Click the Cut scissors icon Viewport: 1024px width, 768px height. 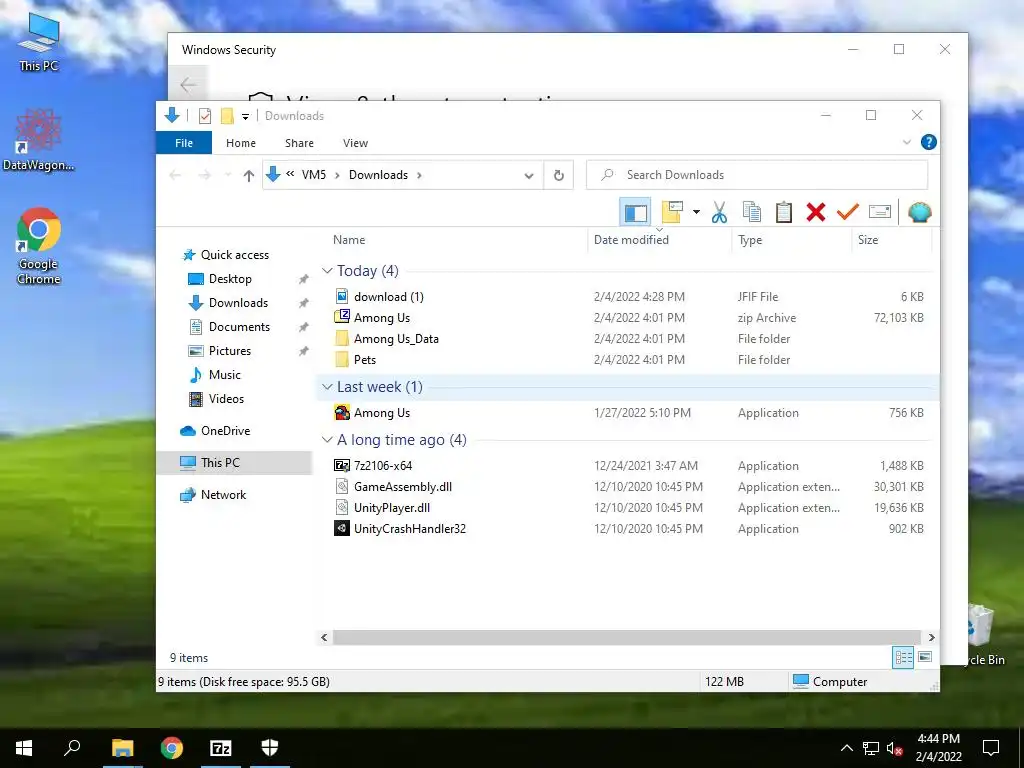[719, 212]
